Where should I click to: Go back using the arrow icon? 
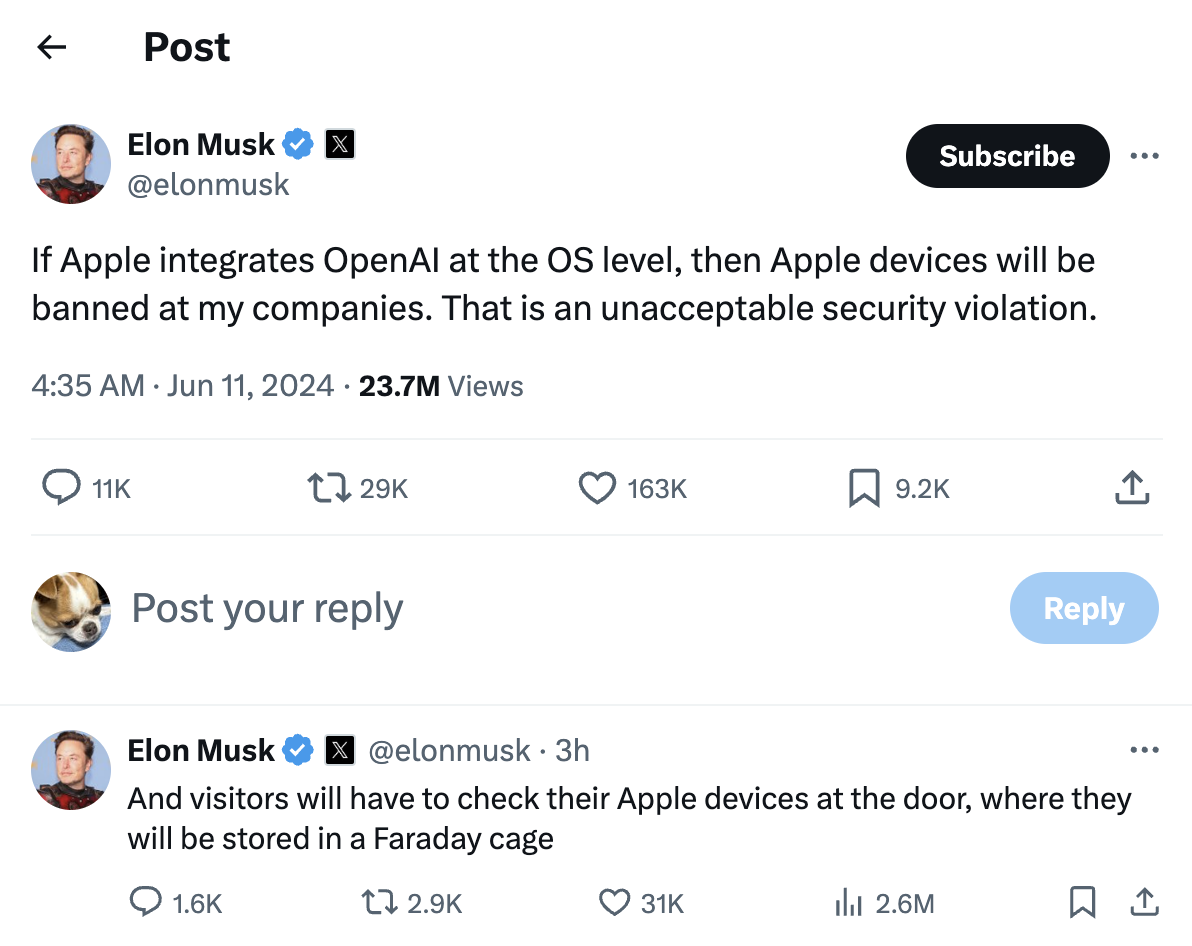(x=51, y=47)
